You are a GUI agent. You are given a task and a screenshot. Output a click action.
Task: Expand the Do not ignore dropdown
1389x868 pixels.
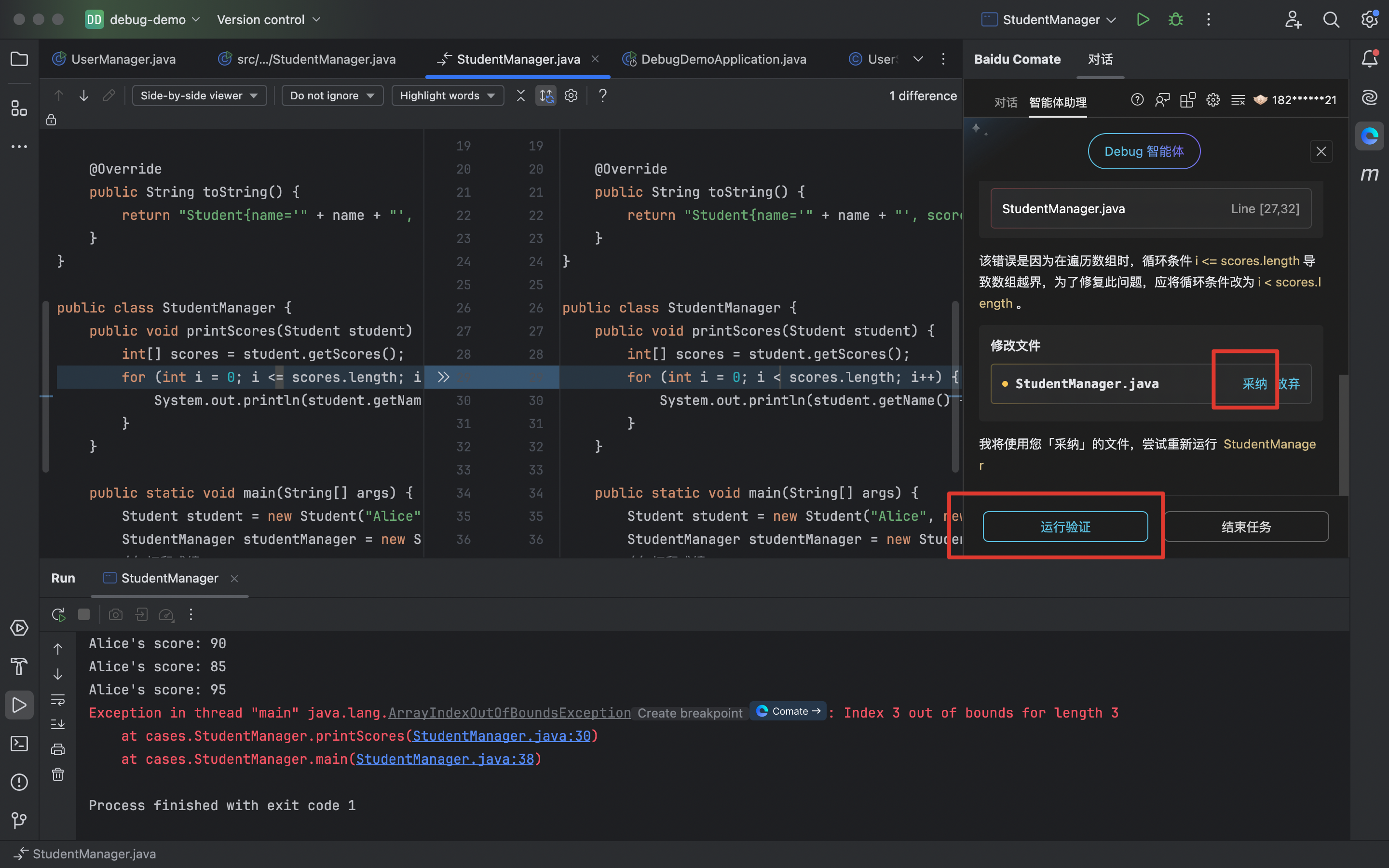pyautogui.click(x=330, y=95)
